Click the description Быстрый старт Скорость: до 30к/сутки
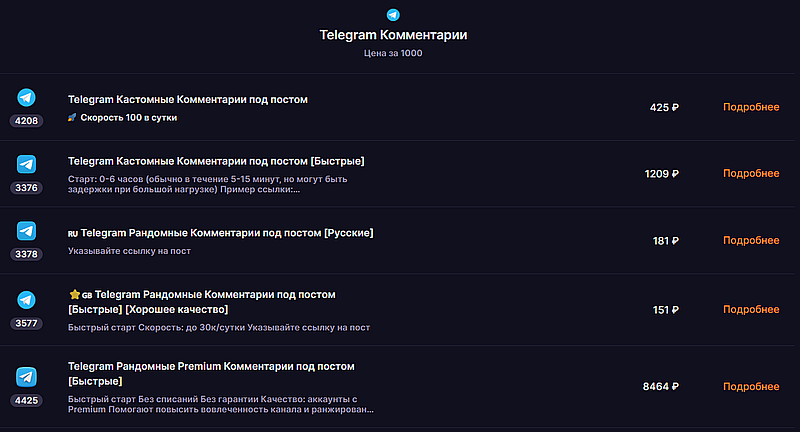Screen dimensions: 800x432 tap(219, 327)
